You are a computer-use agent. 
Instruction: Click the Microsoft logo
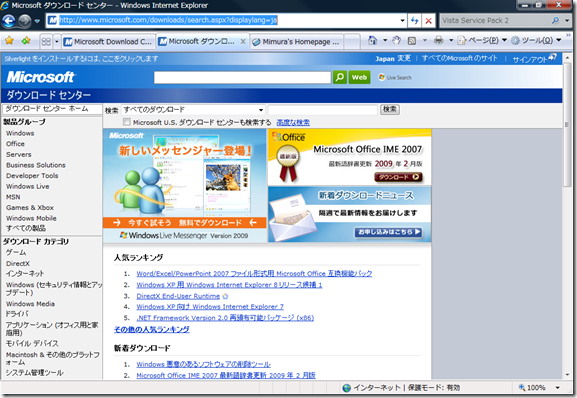pyautogui.click(x=40, y=77)
